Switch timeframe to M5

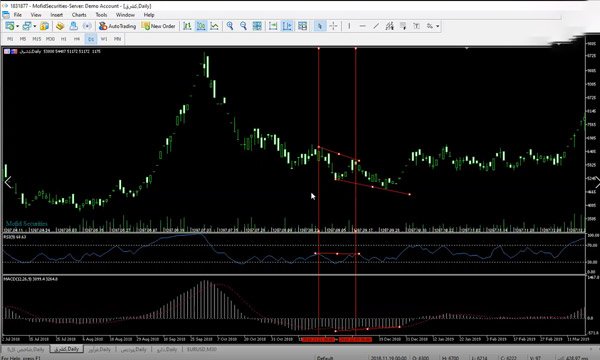(23, 39)
